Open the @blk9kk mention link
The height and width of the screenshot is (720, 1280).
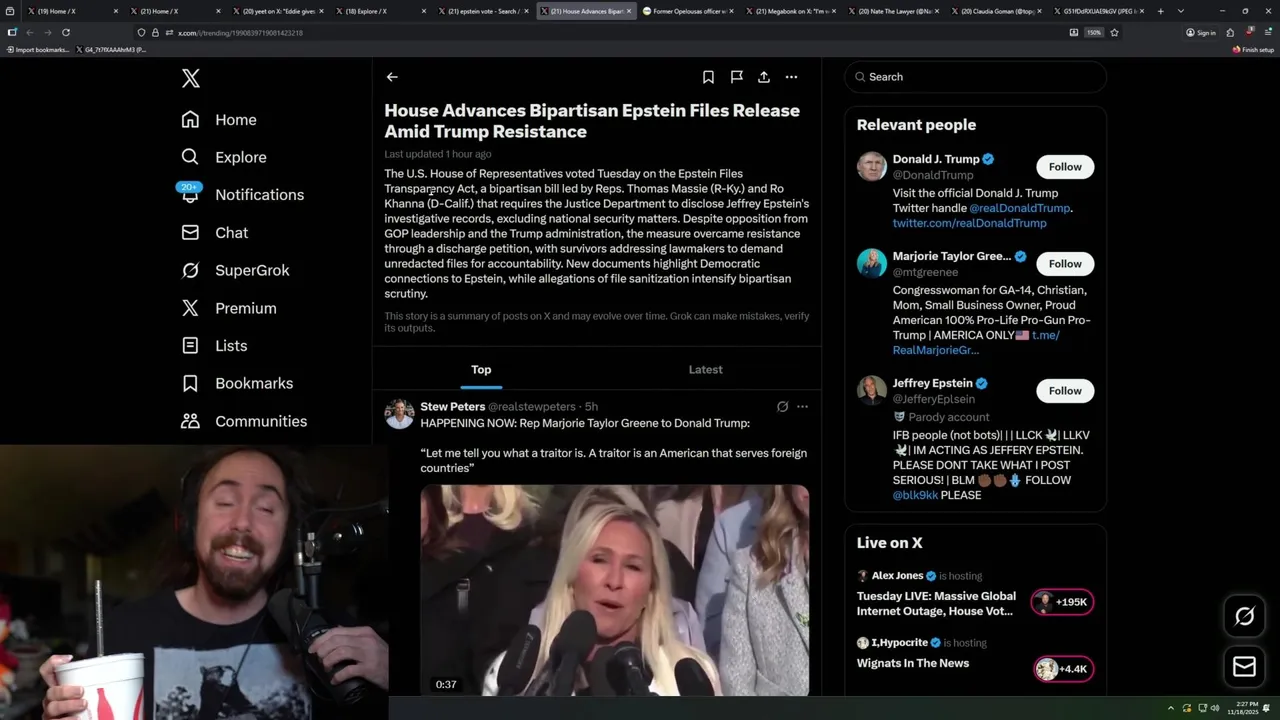(x=915, y=495)
